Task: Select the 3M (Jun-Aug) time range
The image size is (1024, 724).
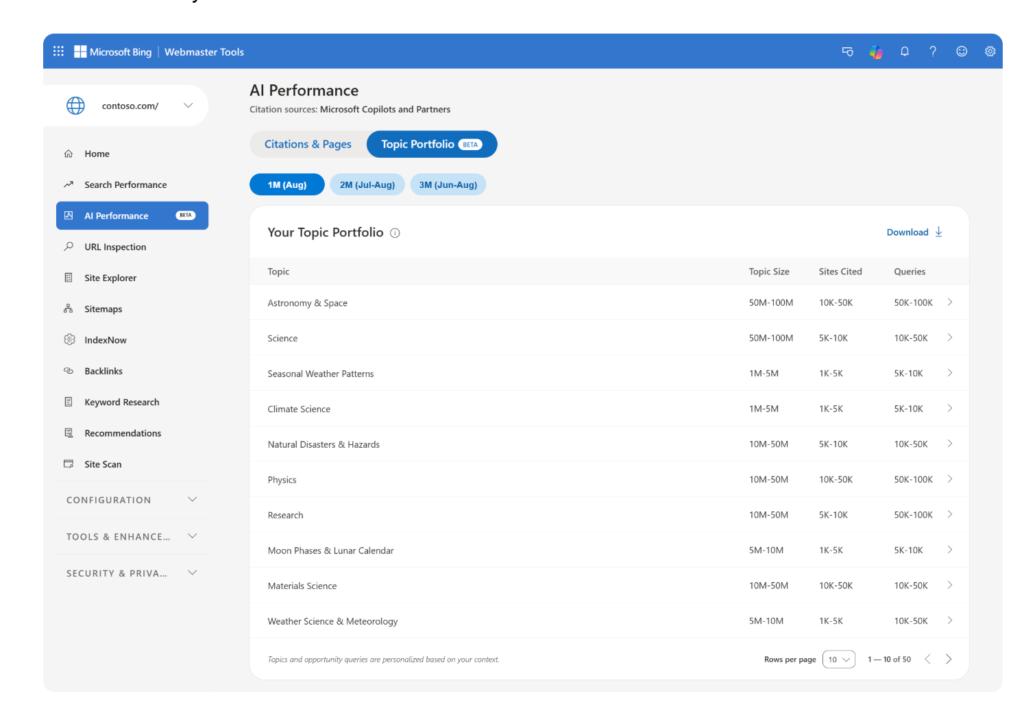Action: pos(448,185)
